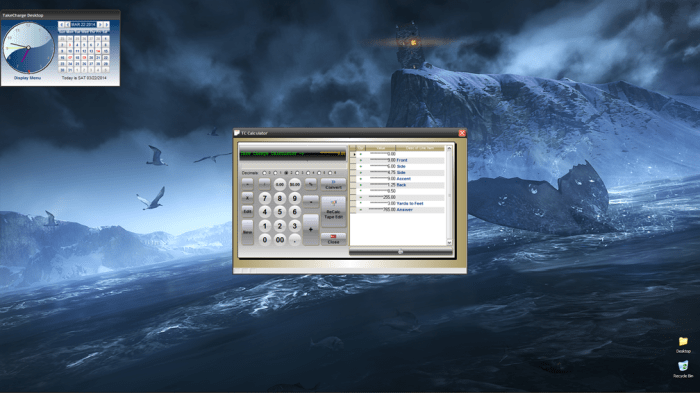
Task: Click the Close button with red icon
Action: pyautogui.click(x=333, y=239)
